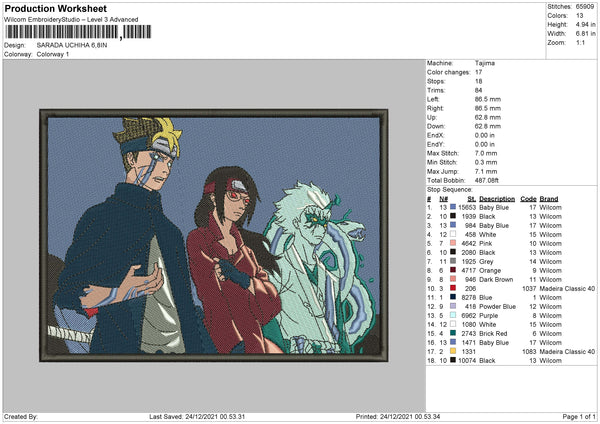Image resolution: width=600 pixels, height=424 pixels.
Task: Click the dark Blue swatch in stop 11
Action: pyautogui.click(x=453, y=297)
